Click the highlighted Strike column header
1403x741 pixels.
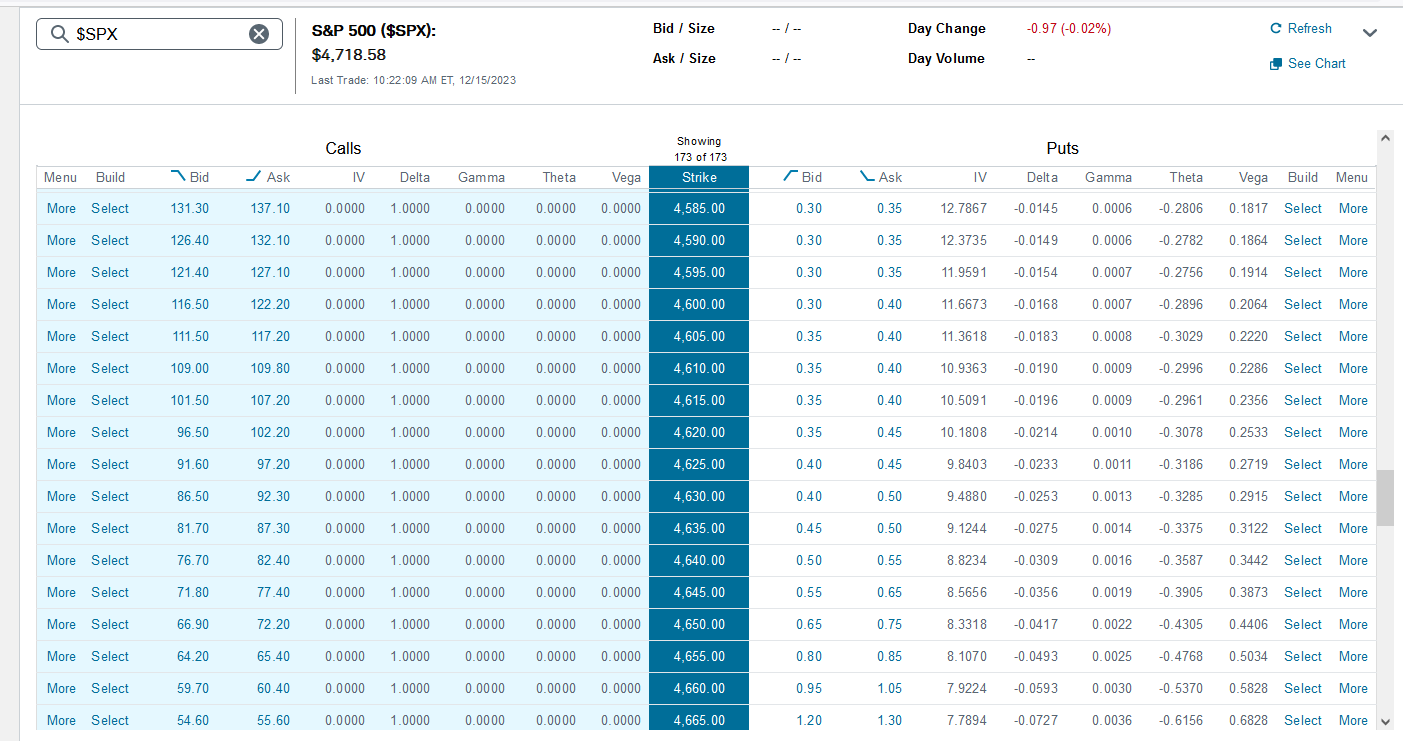click(x=698, y=176)
